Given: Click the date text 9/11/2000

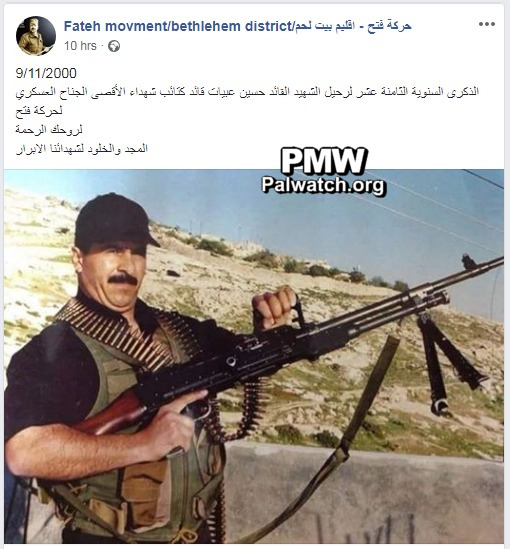Looking at the screenshot, I should (x=46, y=73).
